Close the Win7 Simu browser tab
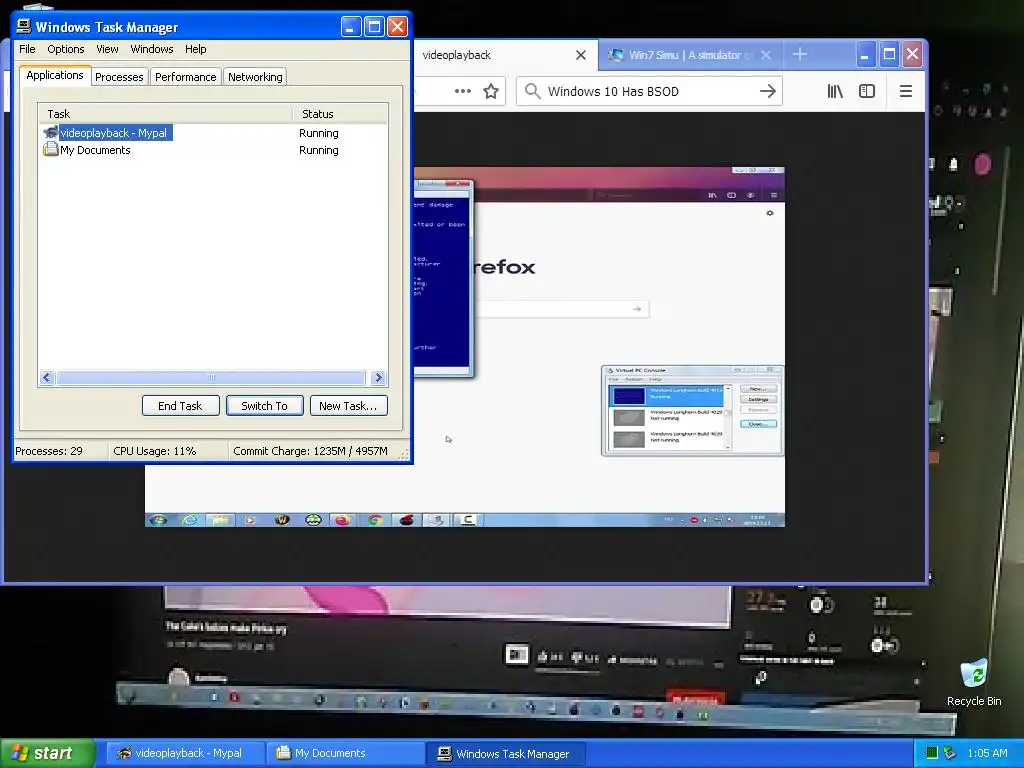Image resolution: width=1024 pixels, height=768 pixels. pyautogui.click(x=766, y=55)
